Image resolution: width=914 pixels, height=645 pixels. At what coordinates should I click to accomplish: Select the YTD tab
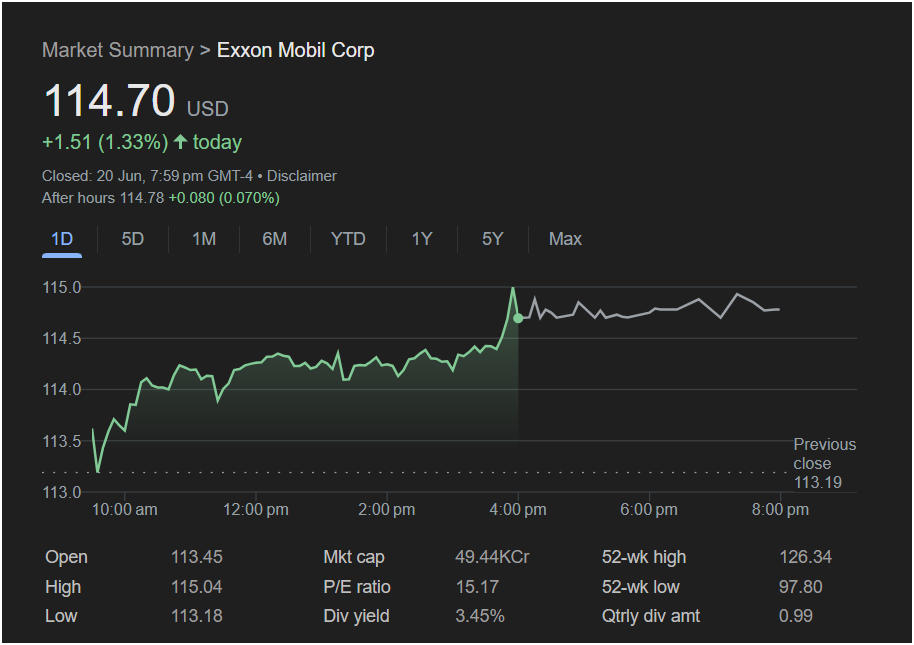(348, 239)
